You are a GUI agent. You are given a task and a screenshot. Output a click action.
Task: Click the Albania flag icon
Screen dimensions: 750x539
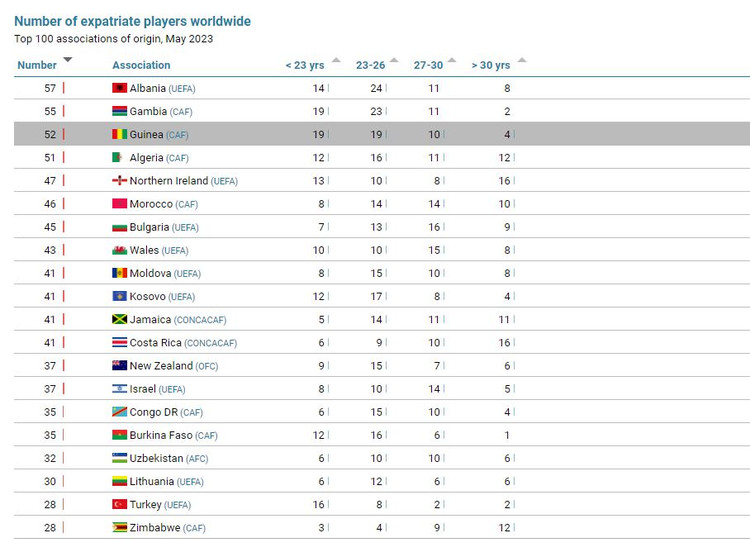[119, 88]
